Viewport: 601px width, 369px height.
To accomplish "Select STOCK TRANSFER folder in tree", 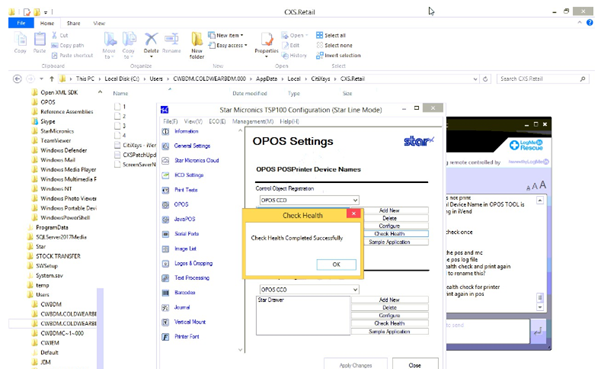I will 58,256.
